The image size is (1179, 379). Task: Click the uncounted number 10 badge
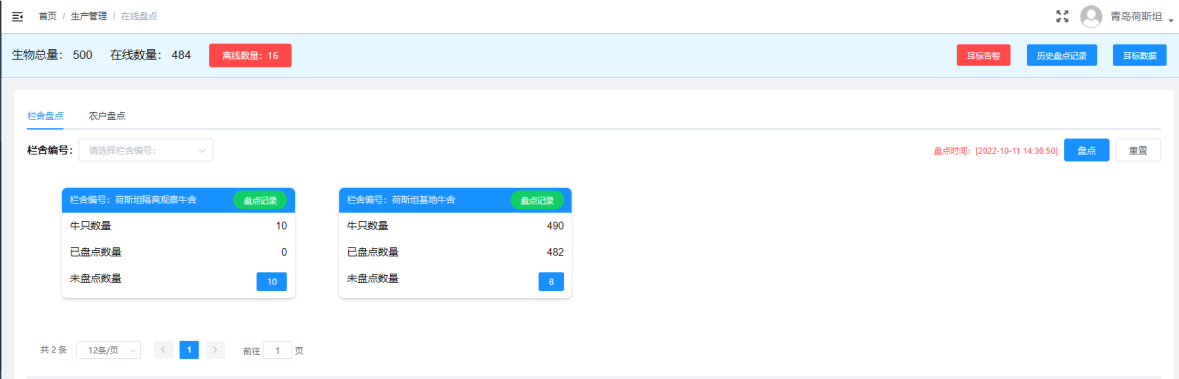tap(271, 281)
